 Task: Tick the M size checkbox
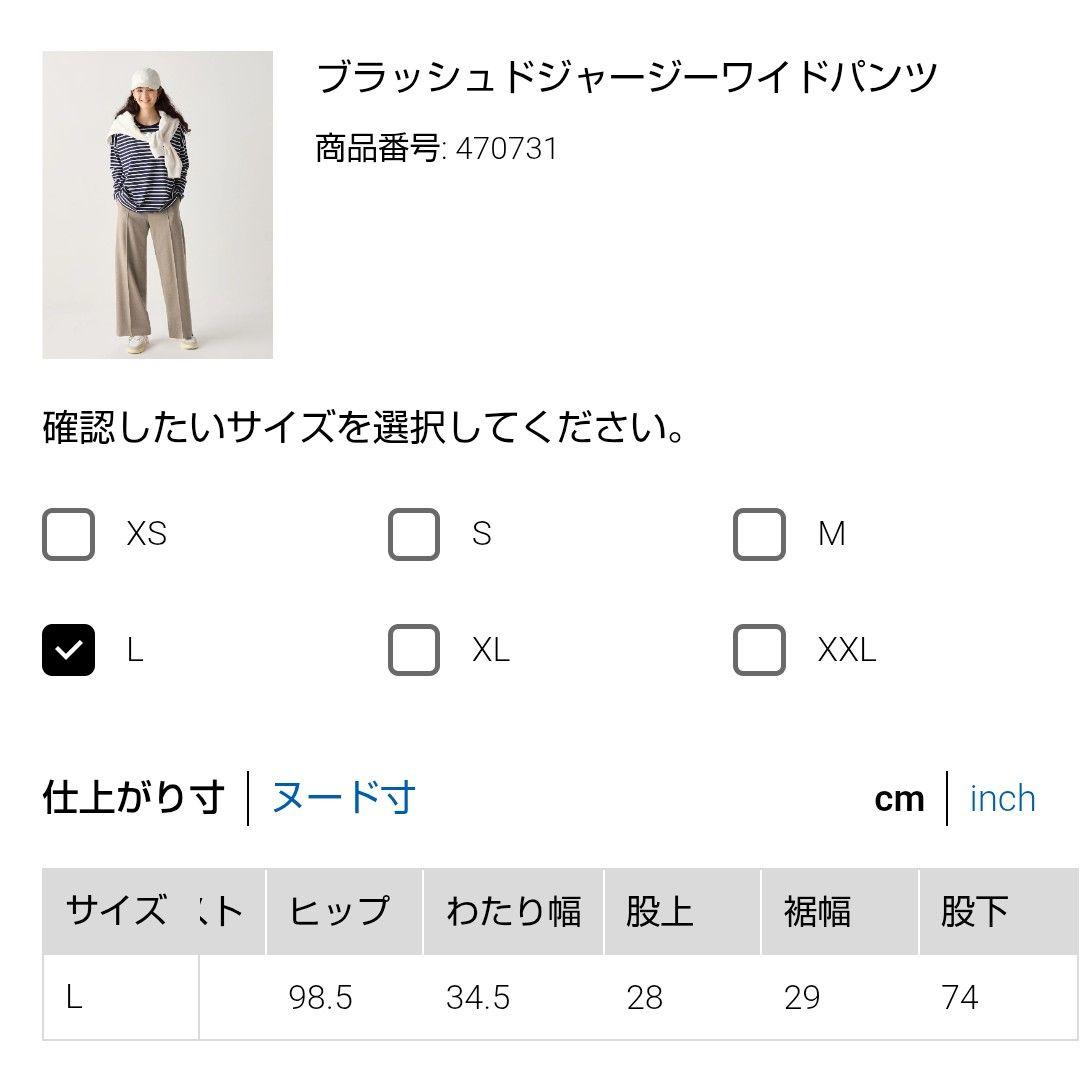(x=759, y=534)
